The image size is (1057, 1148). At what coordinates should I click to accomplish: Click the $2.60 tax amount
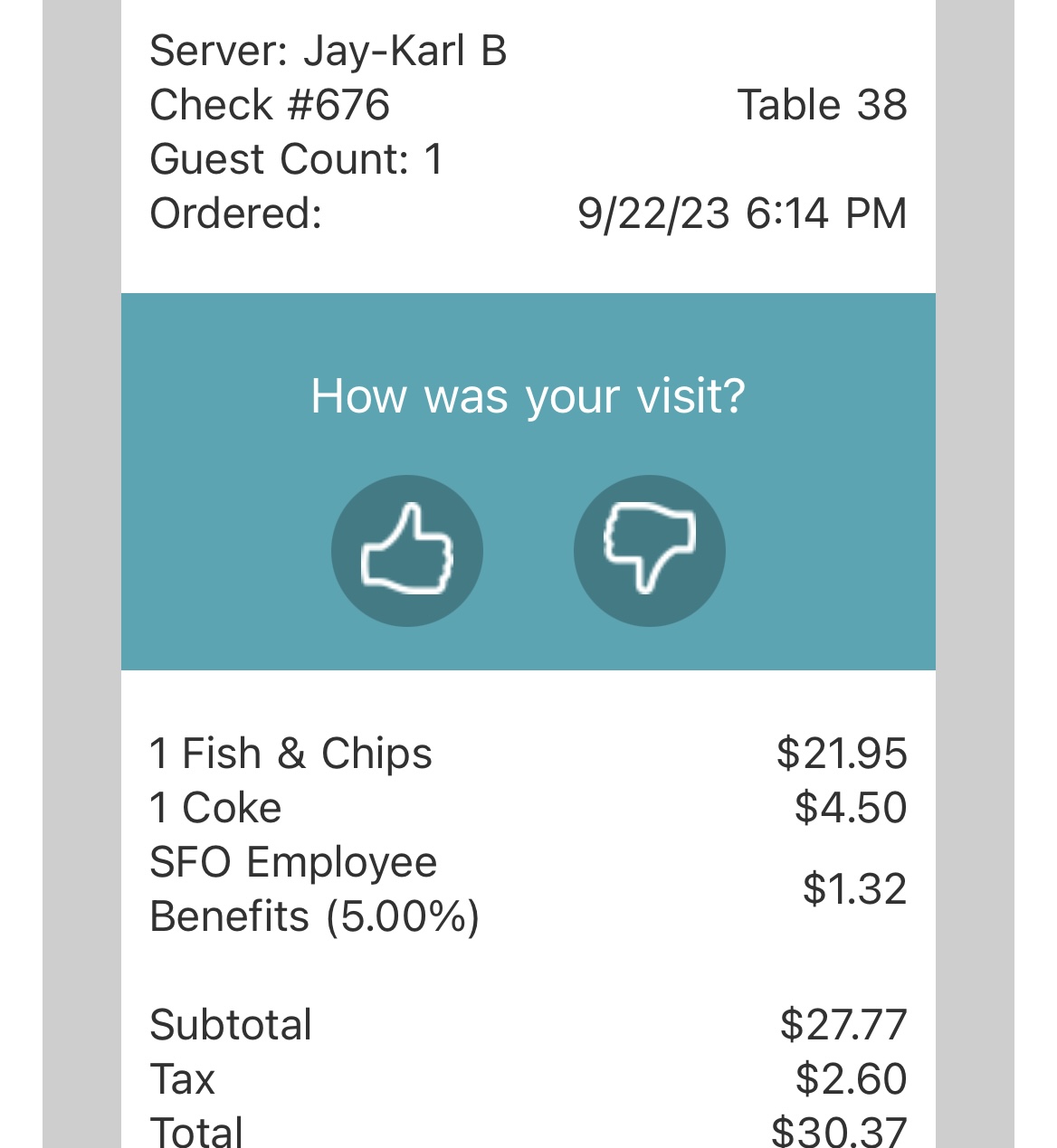pos(851,1079)
